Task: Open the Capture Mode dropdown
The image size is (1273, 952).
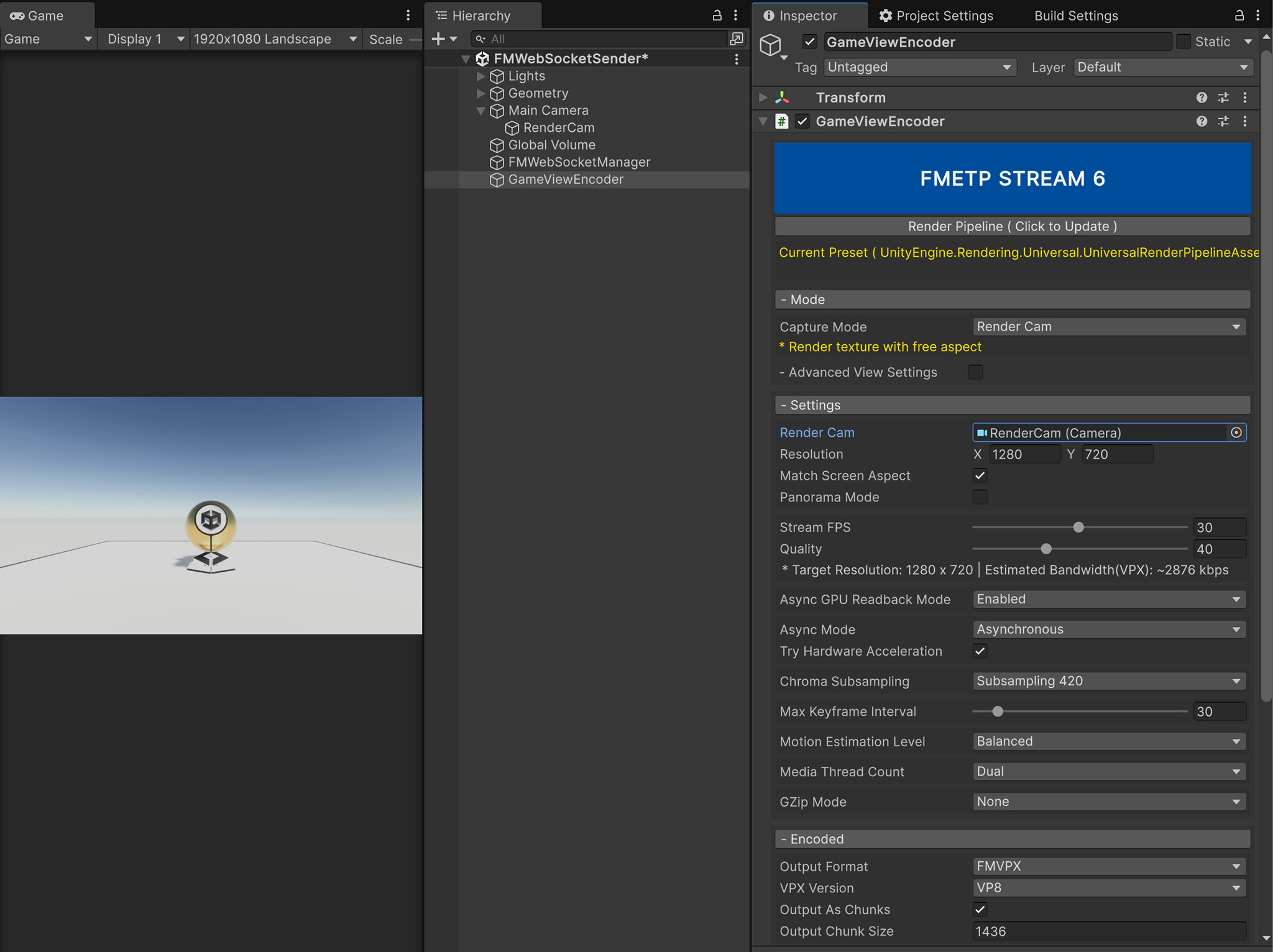Action: (x=1108, y=326)
